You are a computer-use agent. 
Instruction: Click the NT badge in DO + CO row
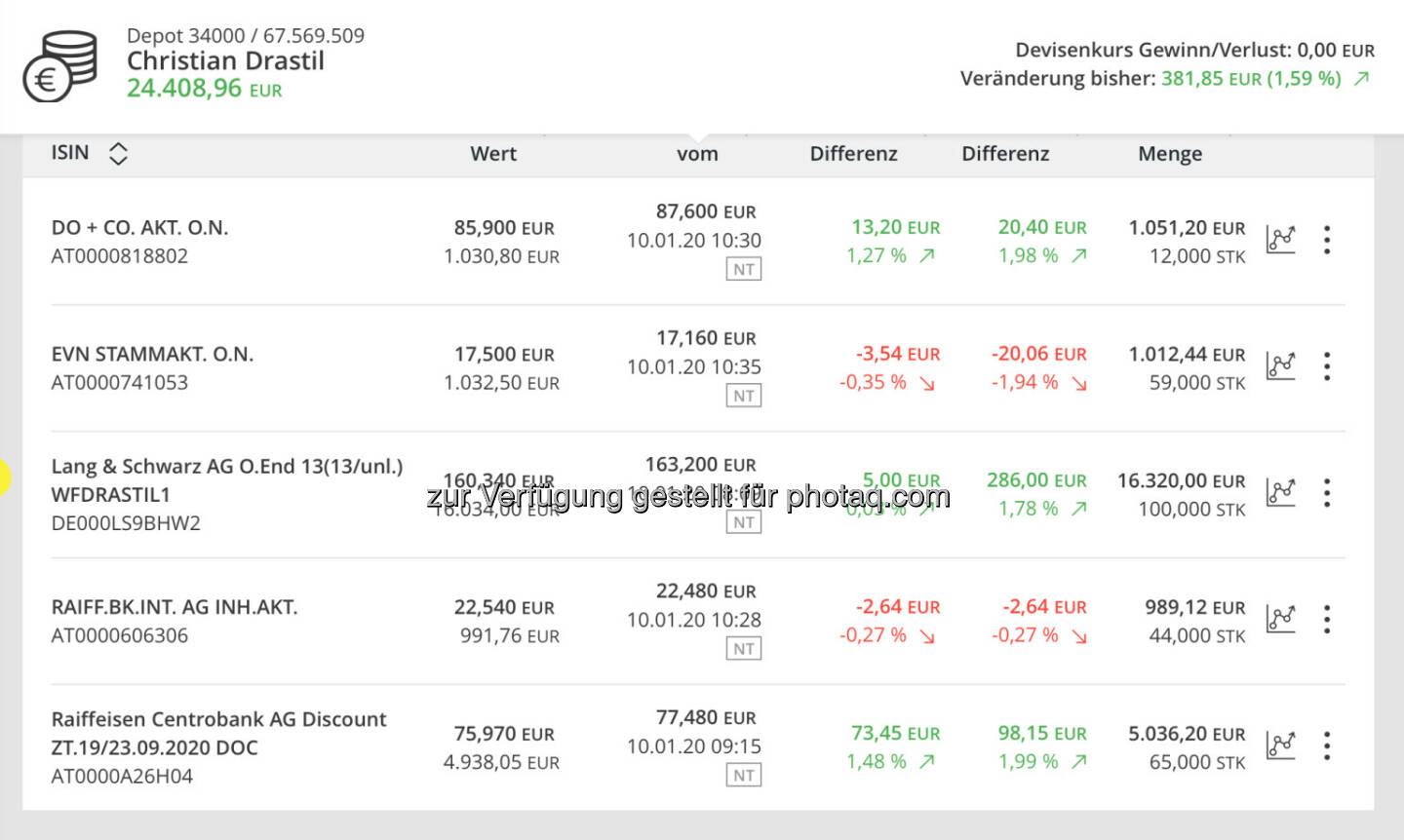tap(744, 270)
